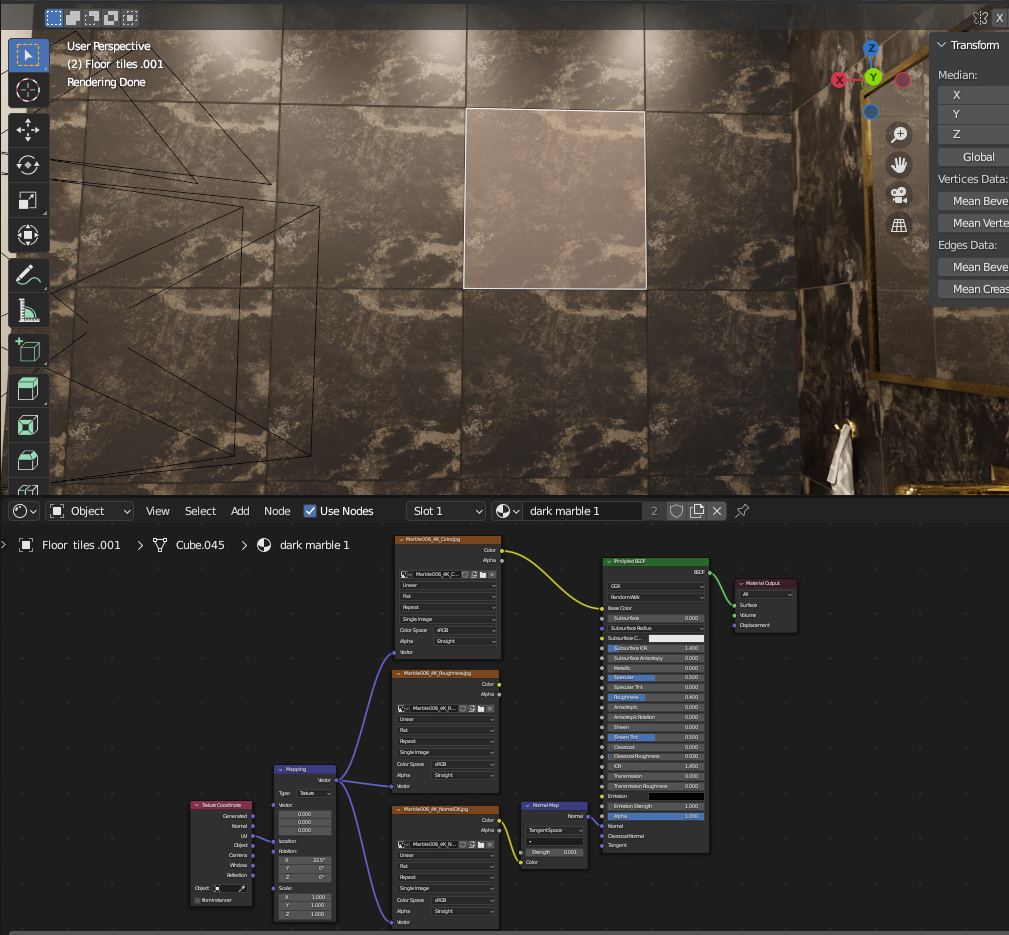Pick the Scale tool

(x=28, y=200)
